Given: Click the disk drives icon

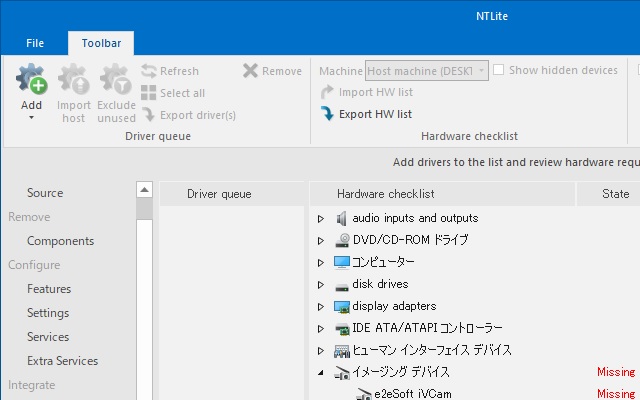Looking at the screenshot, I should 342,287.
